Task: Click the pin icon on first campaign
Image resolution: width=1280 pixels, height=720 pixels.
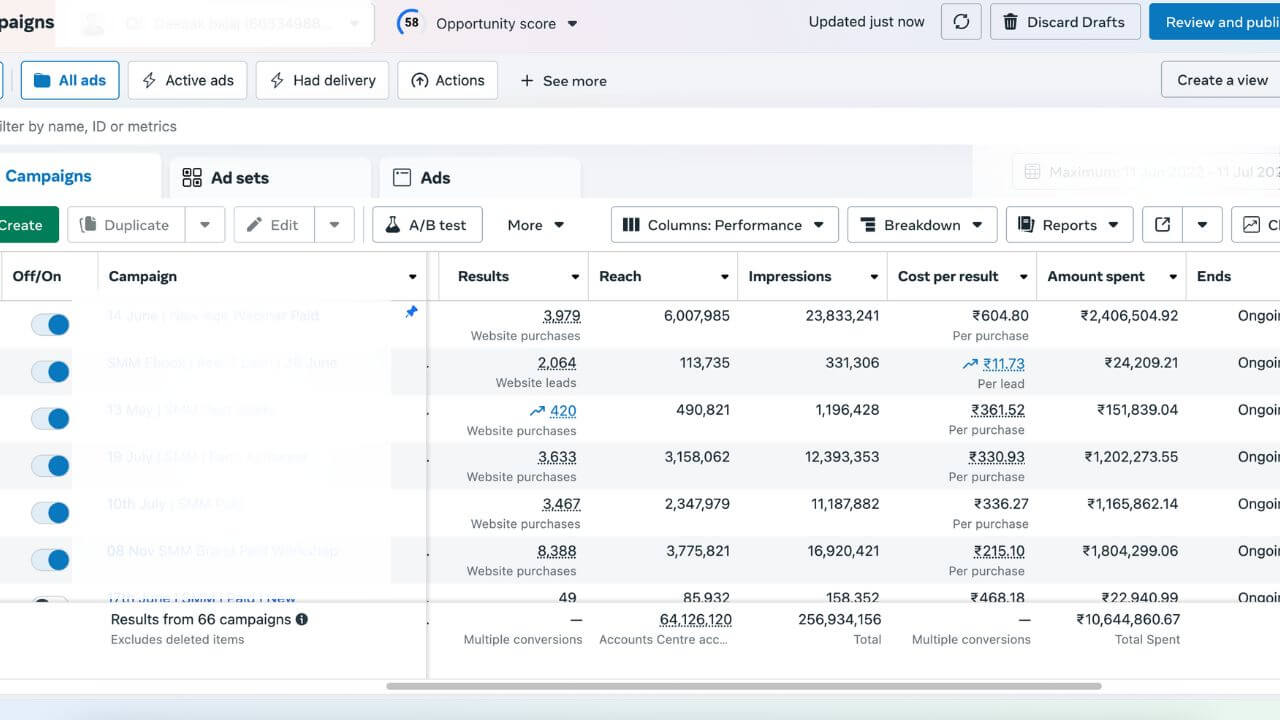Action: pos(410,313)
